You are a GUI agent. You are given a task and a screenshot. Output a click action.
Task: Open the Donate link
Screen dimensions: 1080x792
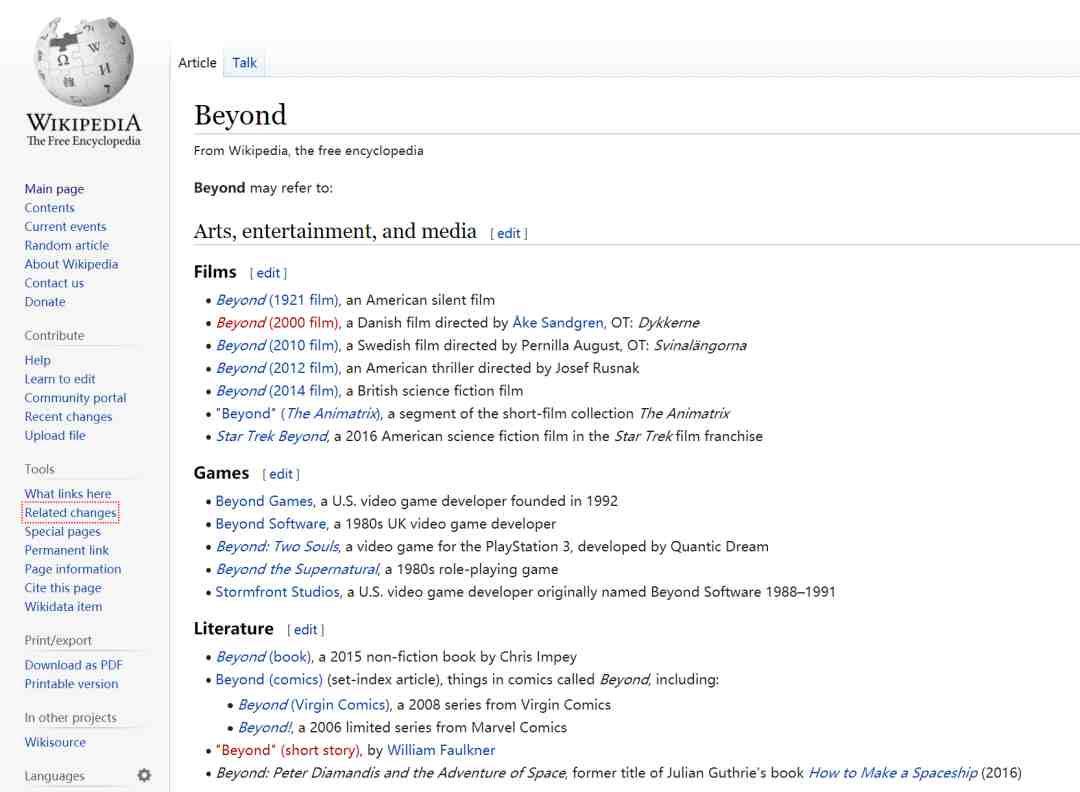45,302
